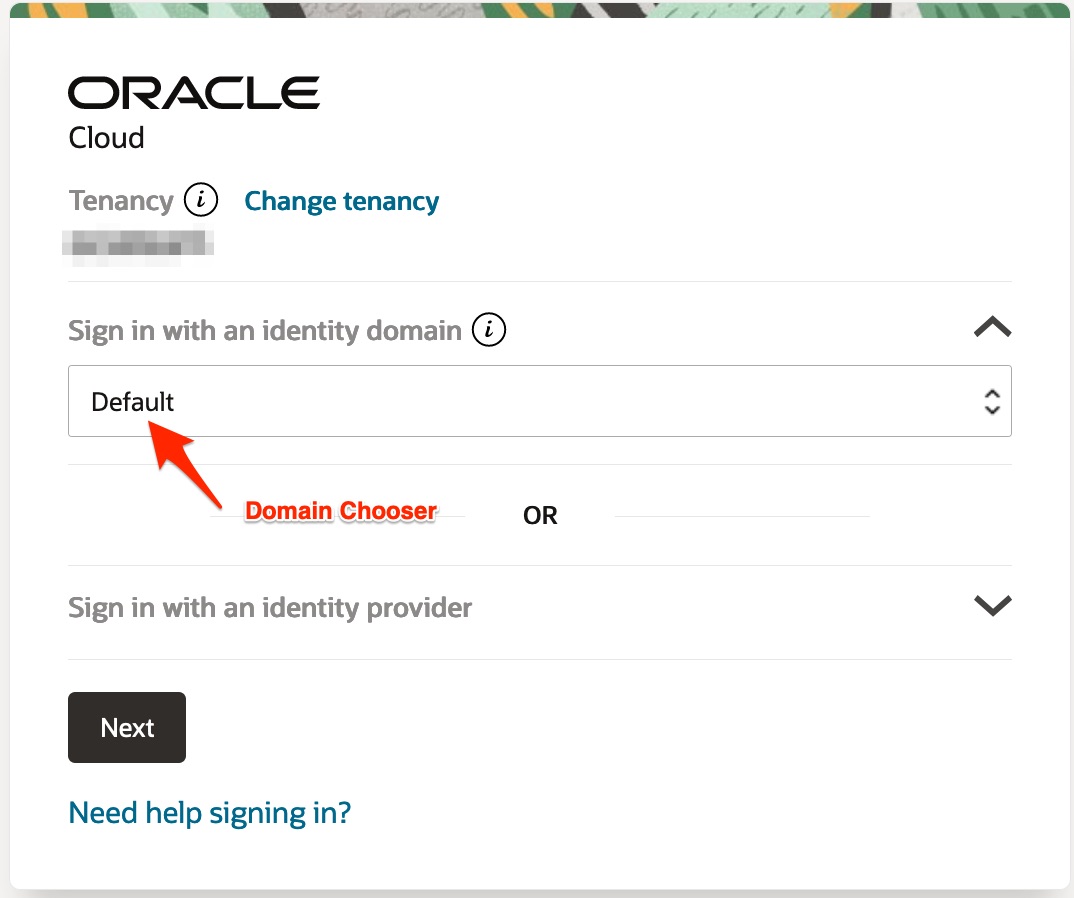The height and width of the screenshot is (898, 1074).
Task: Click the Change tenancy link
Action: (341, 201)
